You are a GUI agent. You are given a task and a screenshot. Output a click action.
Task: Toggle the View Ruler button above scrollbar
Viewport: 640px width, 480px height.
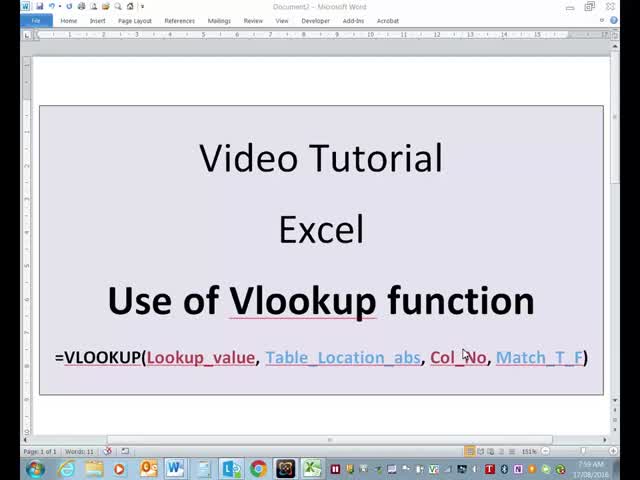(615, 36)
